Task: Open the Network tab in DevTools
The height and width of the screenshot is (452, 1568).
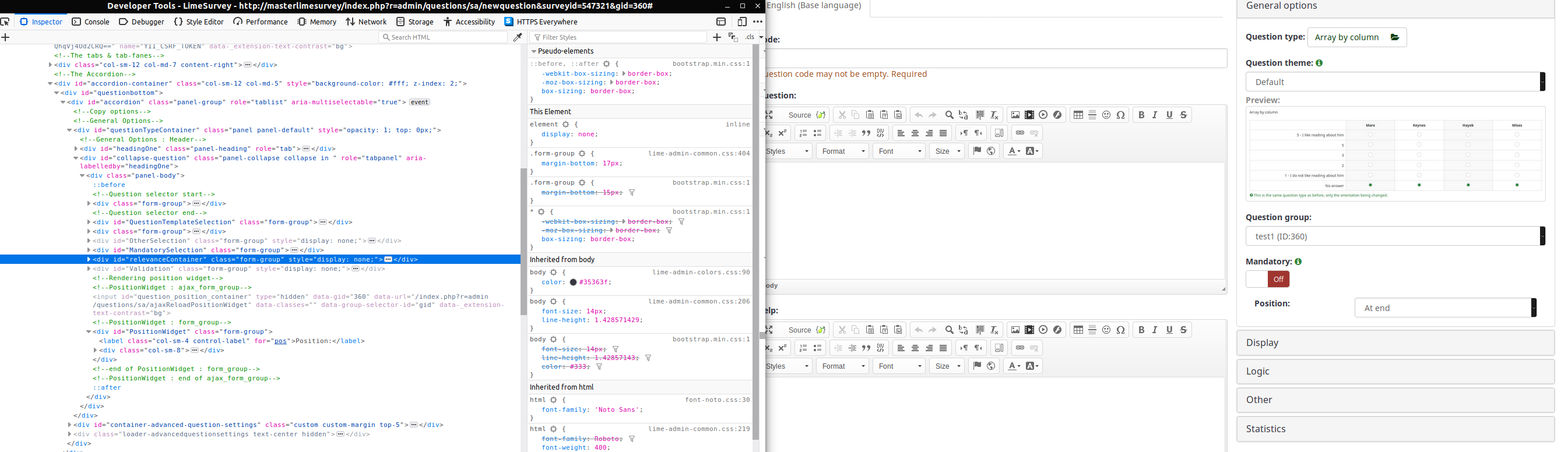Action: (367, 22)
